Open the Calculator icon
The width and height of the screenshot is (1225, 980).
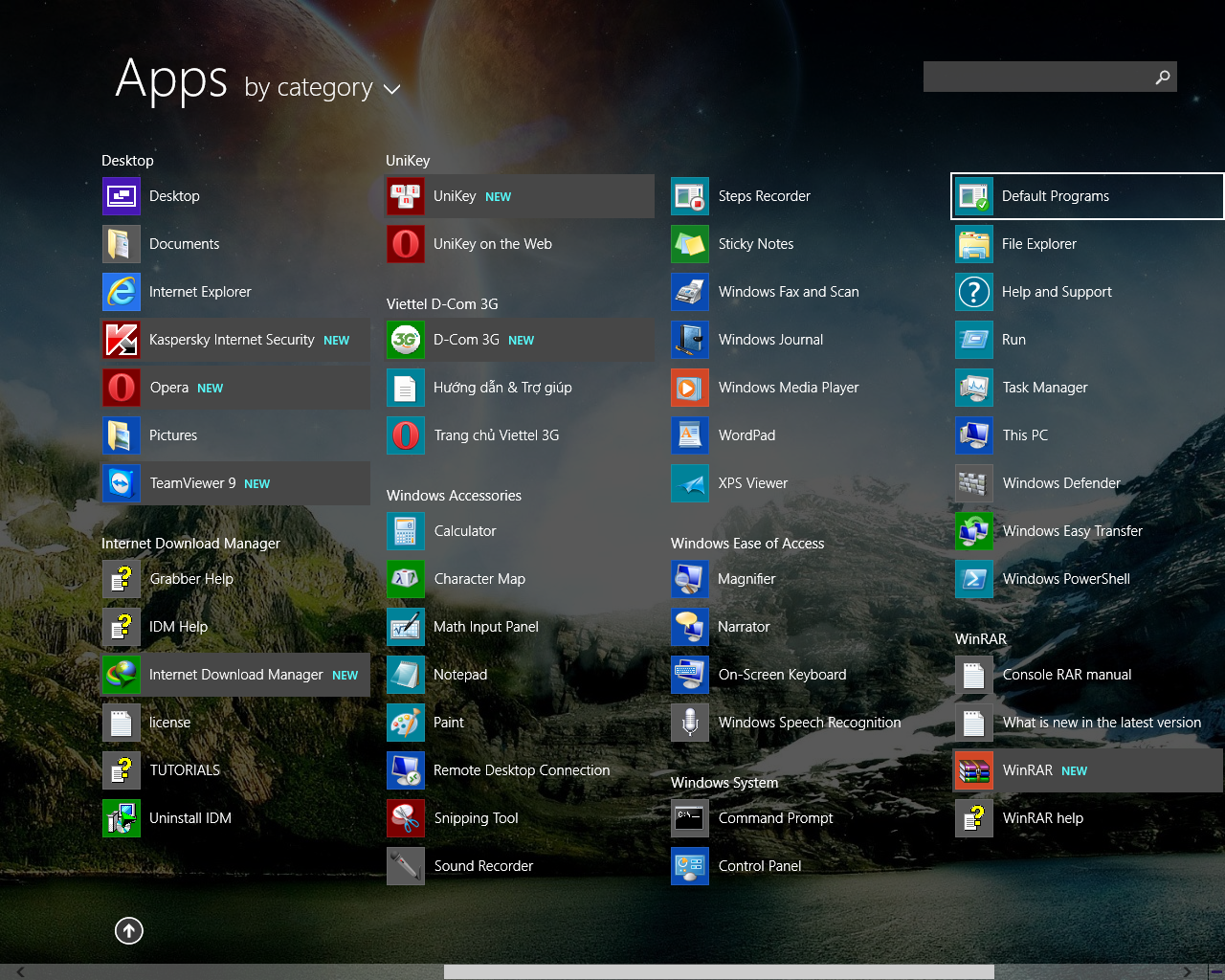coord(406,531)
